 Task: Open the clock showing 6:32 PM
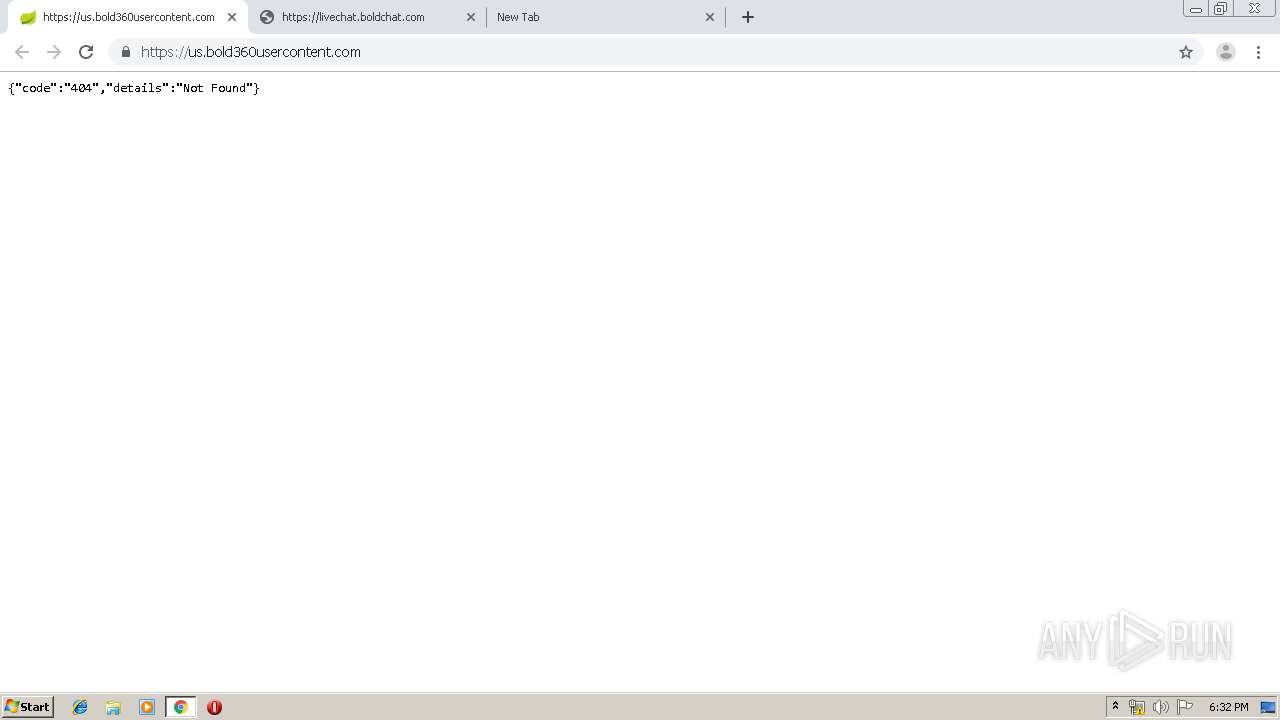coord(1228,707)
